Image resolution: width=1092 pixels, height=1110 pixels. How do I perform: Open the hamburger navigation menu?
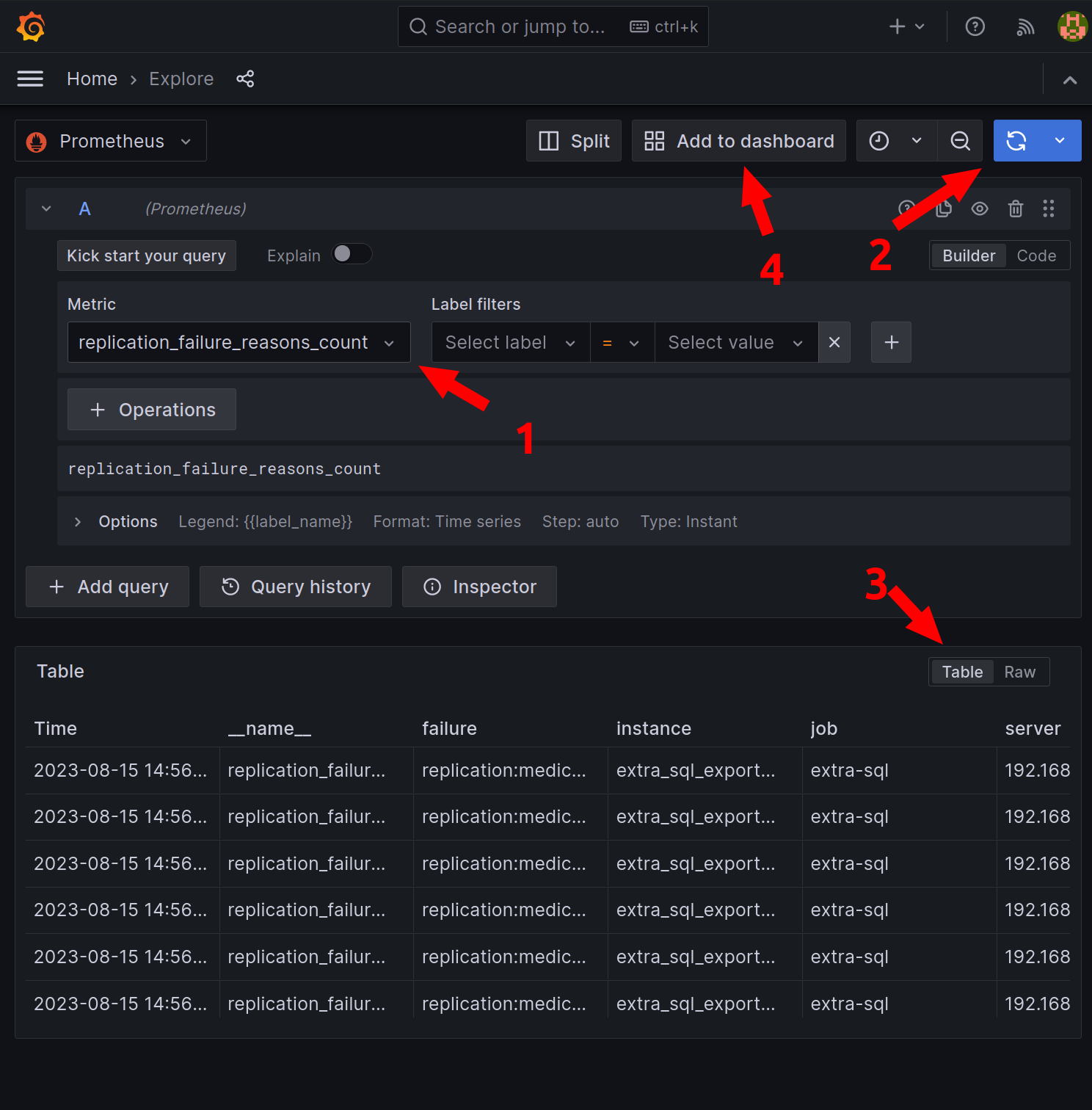[30, 79]
